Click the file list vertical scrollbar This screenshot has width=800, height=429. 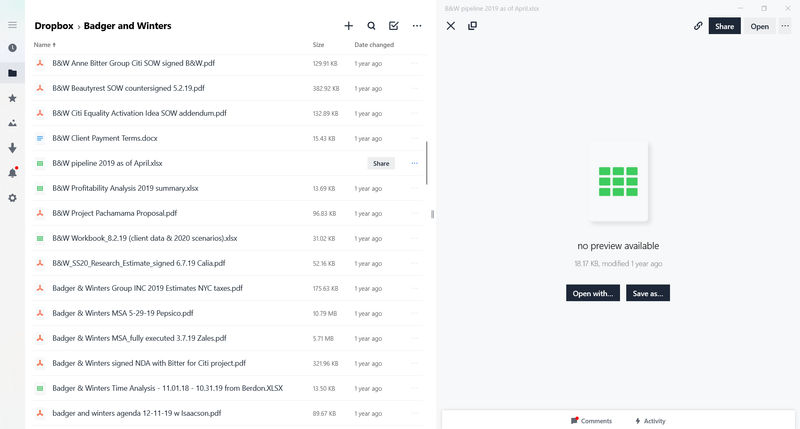[x=427, y=163]
